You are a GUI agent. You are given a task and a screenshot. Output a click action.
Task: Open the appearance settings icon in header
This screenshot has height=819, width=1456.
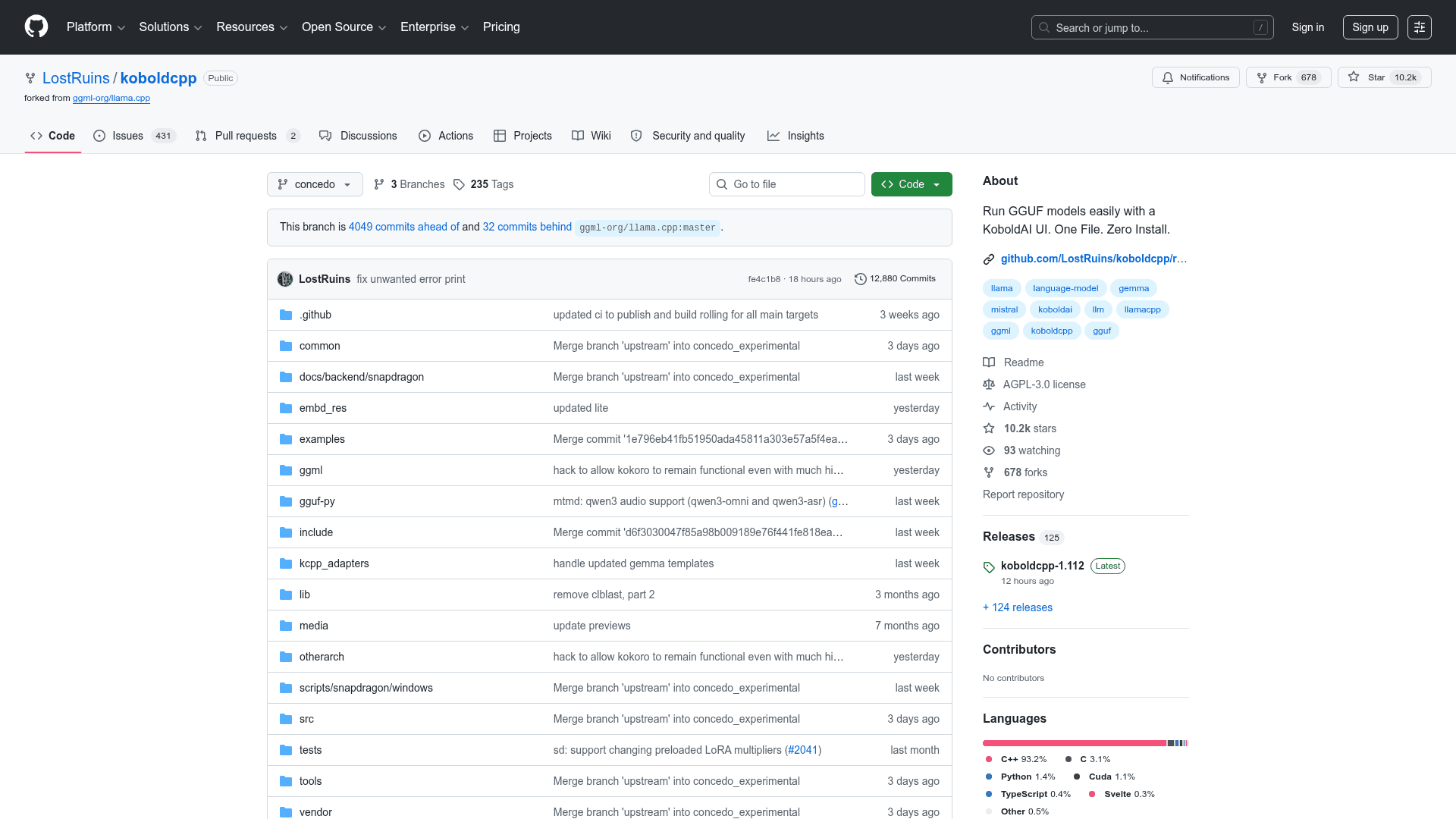(1419, 27)
